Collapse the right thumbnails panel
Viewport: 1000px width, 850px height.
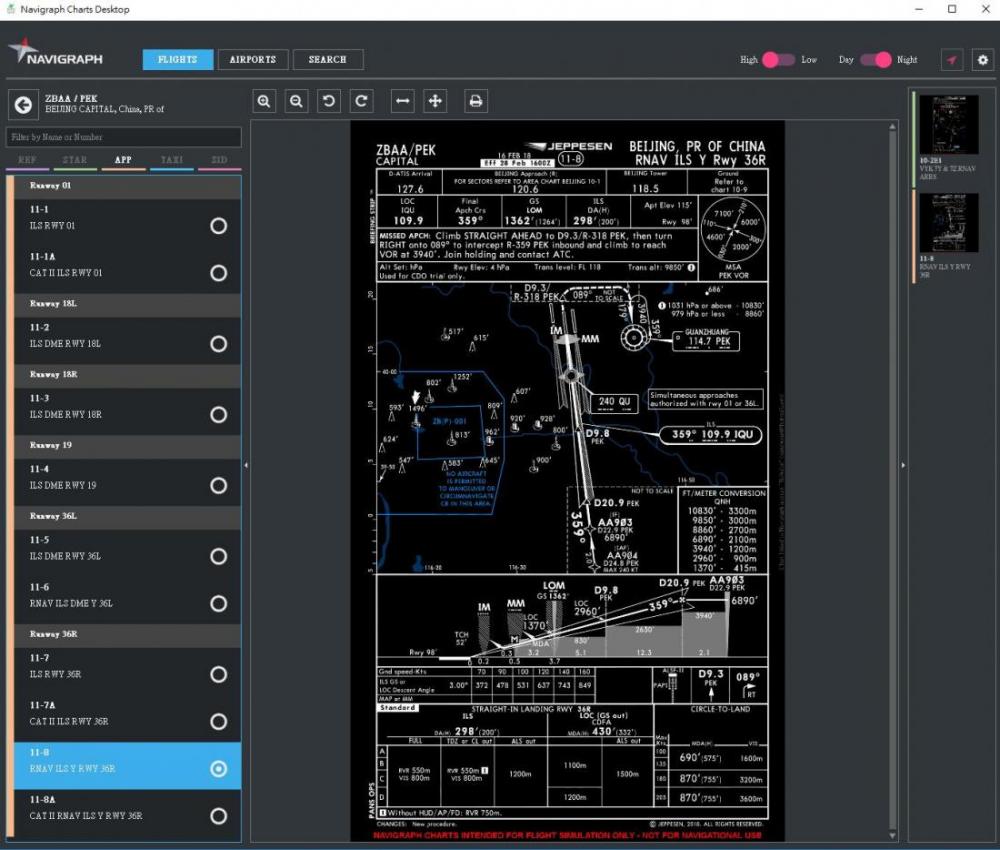[x=903, y=465]
